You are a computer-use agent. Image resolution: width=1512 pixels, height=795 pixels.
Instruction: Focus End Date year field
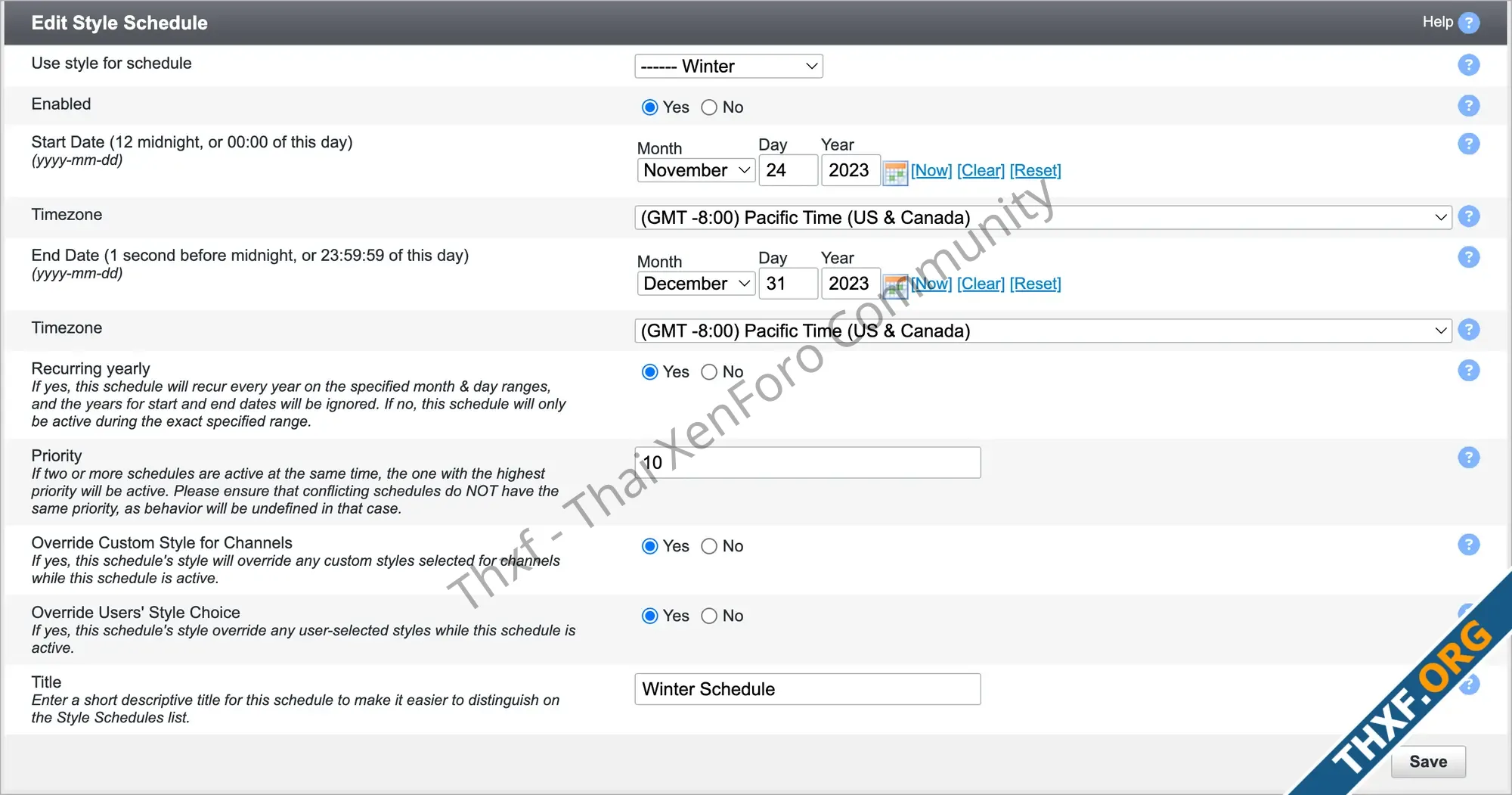point(850,284)
